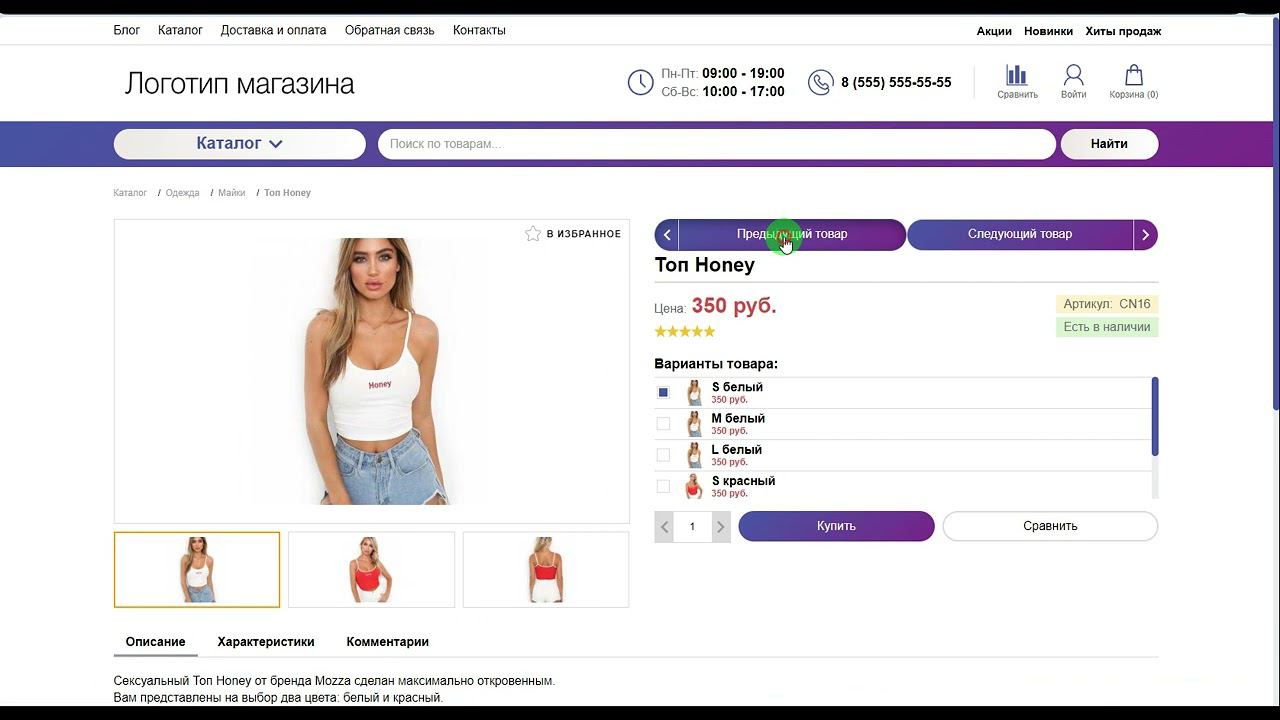Click the left arrow on Предыдущий товар
1280x720 pixels.
(x=667, y=235)
